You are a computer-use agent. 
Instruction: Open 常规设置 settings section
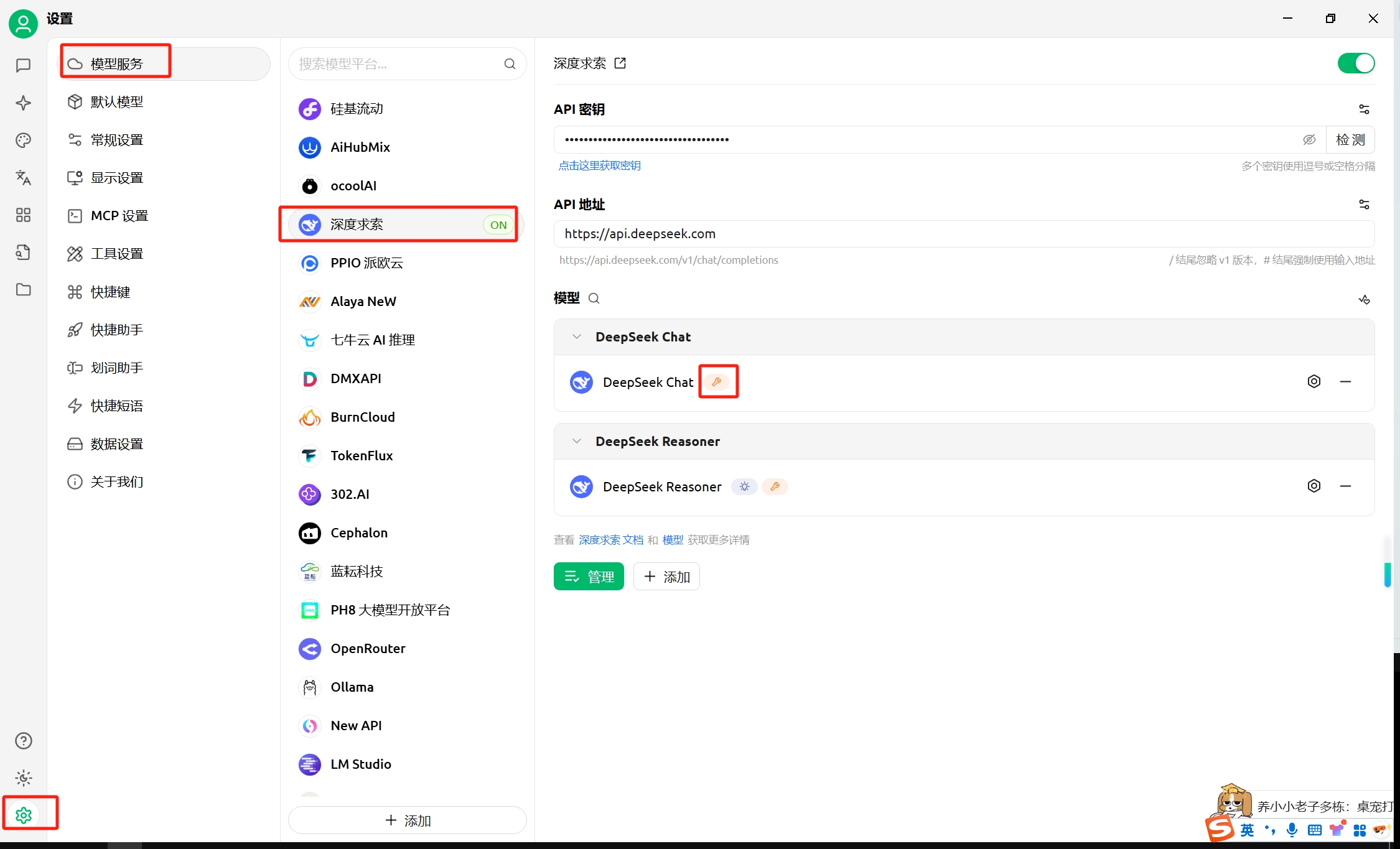(164, 140)
